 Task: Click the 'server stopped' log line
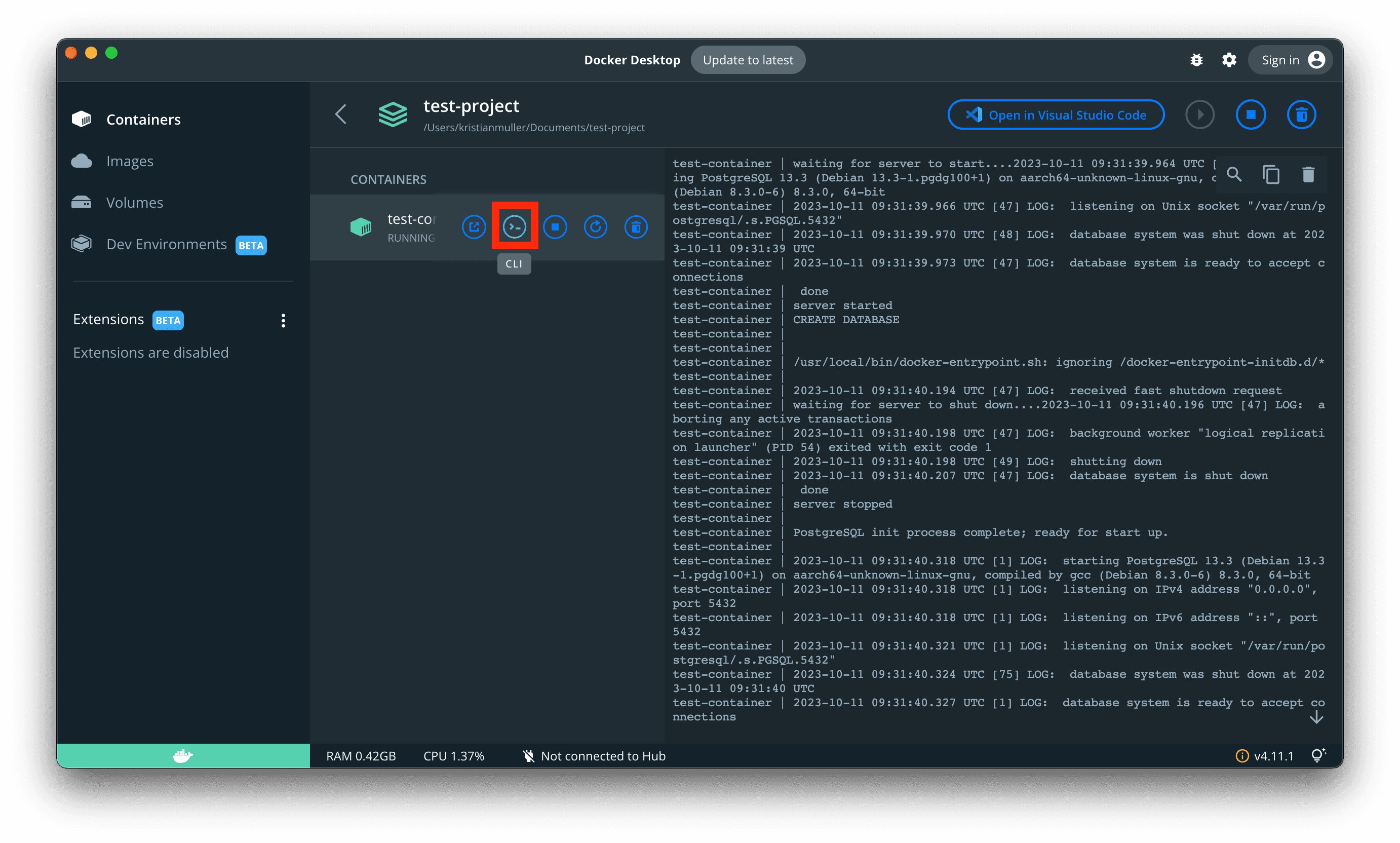pos(842,505)
